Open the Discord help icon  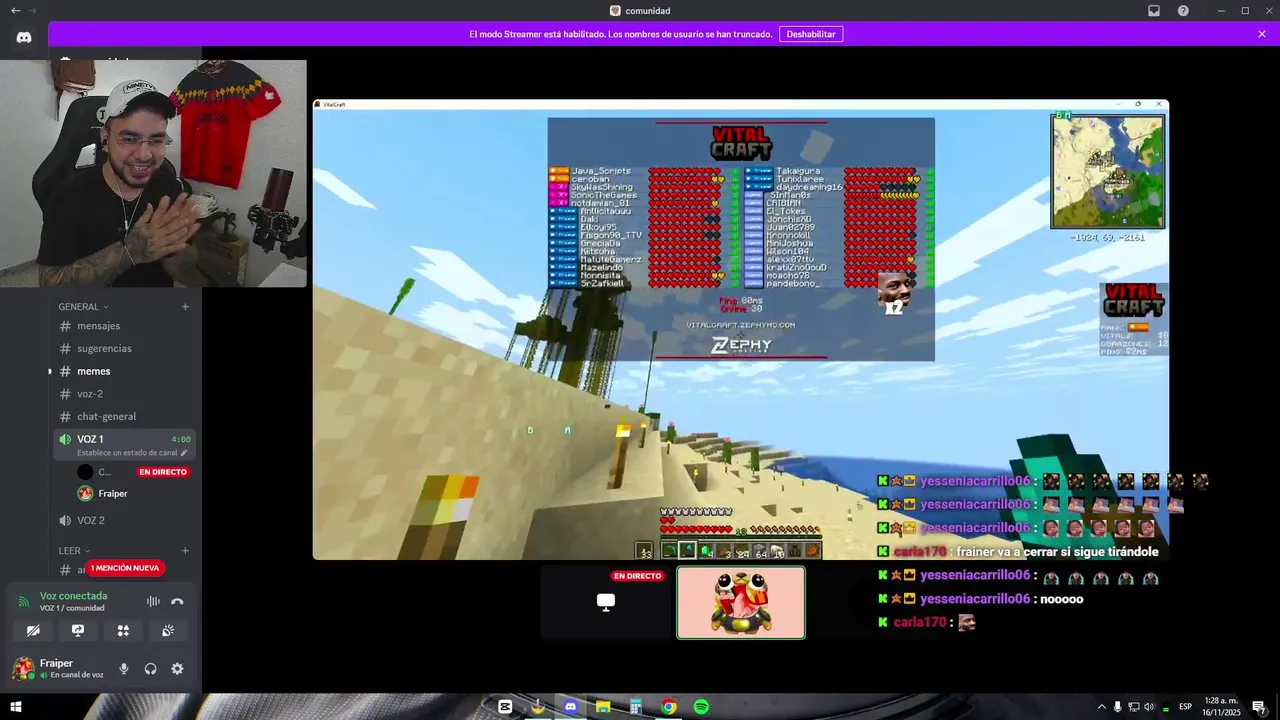[x=1183, y=10]
